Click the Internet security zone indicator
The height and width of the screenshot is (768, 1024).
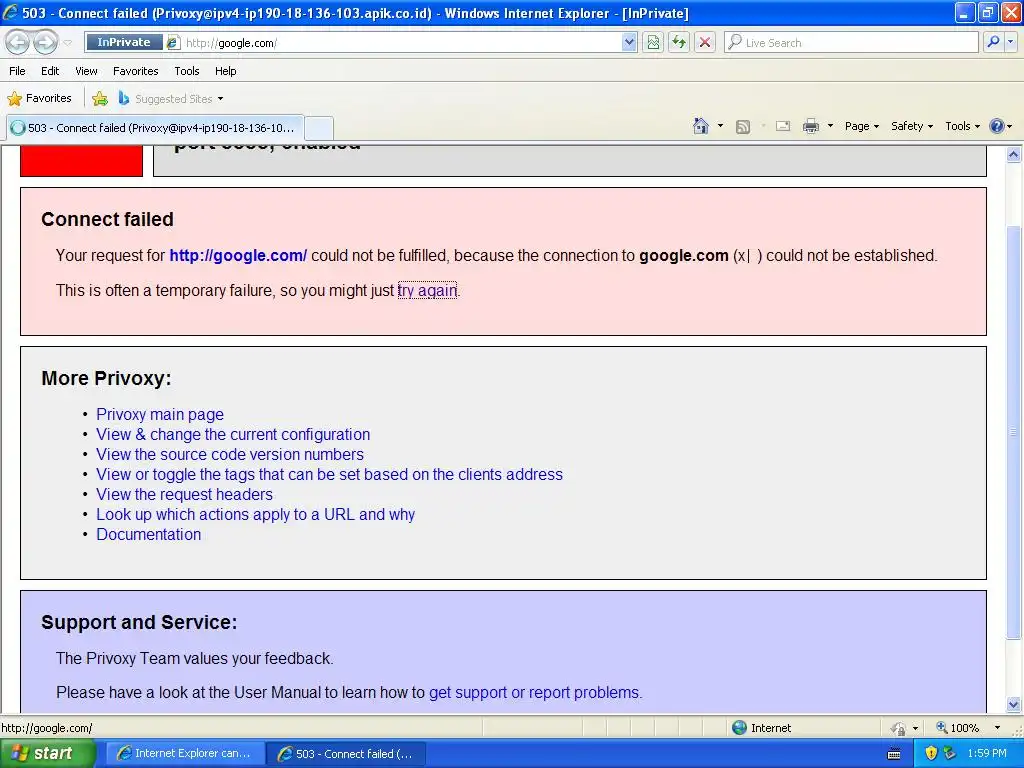point(761,728)
